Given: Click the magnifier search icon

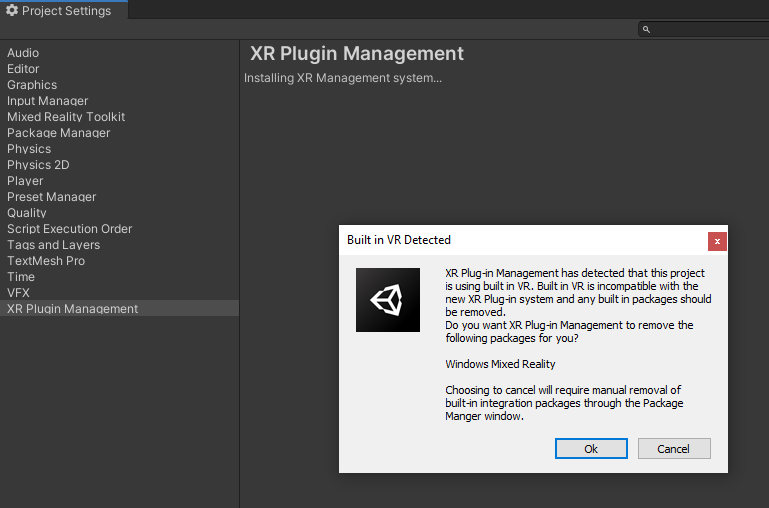Looking at the screenshot, I should (646, 29).
